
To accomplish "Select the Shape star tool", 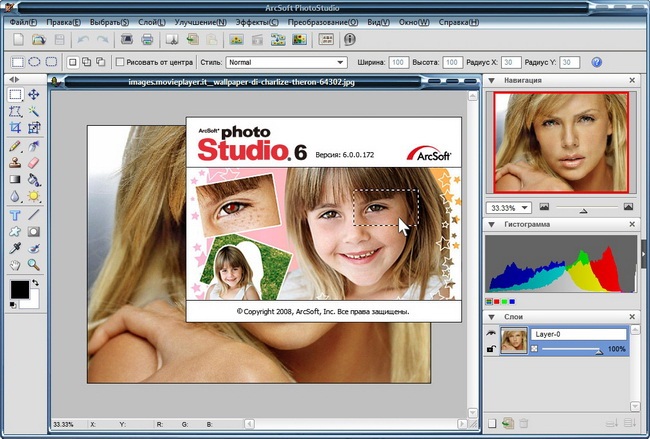I will (x=15, y=231).
